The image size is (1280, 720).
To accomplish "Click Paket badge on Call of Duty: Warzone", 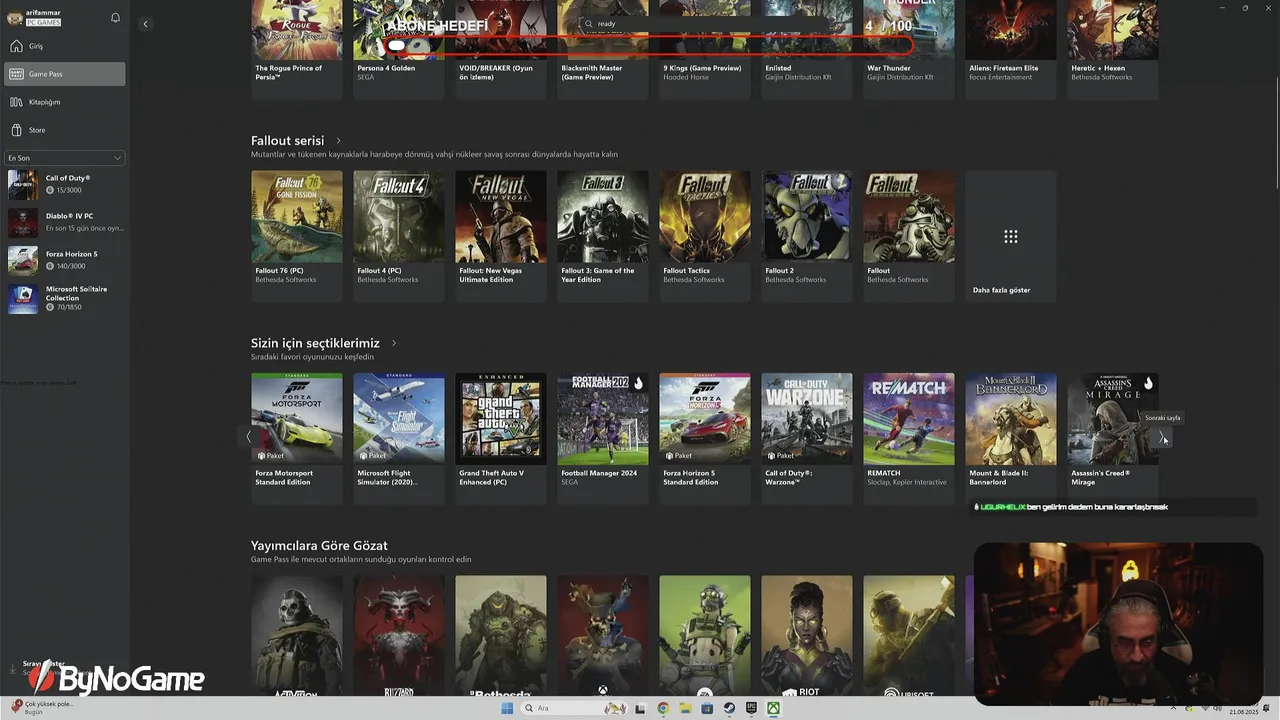I will click(x=780, y=455).
